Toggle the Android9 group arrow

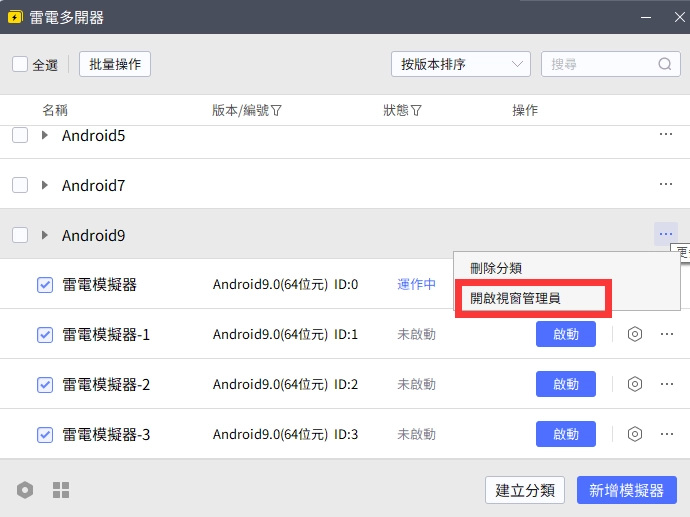pos(44,235)
